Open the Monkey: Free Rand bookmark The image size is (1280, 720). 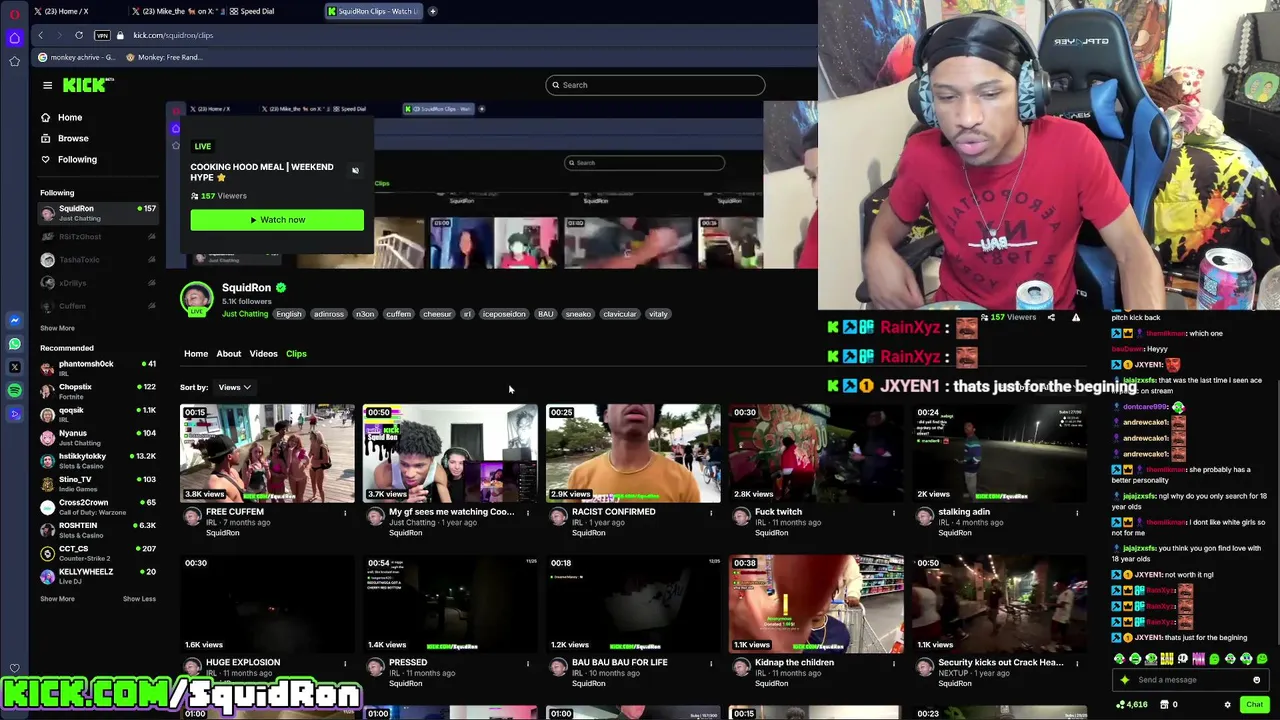click(165, 57)
